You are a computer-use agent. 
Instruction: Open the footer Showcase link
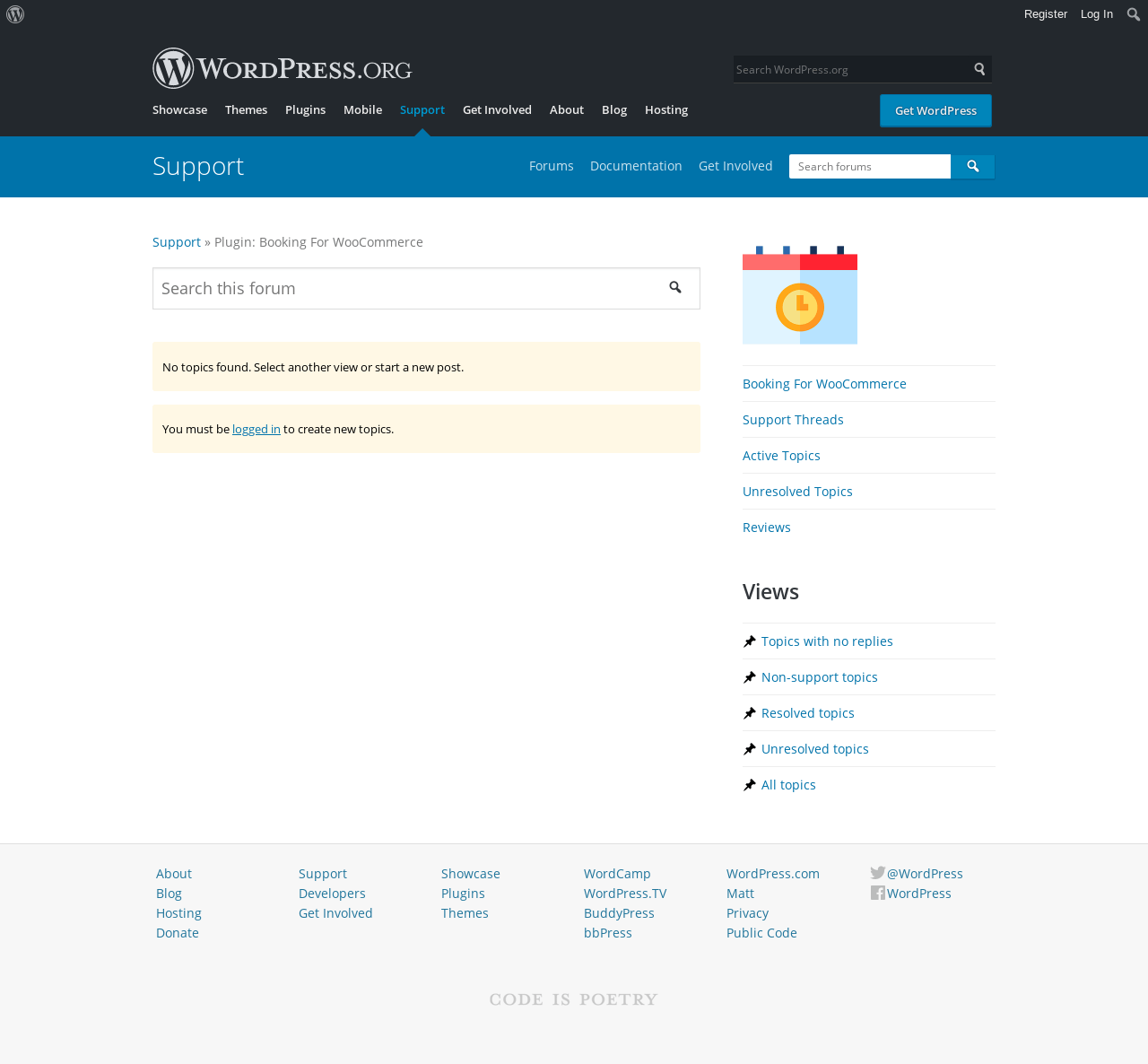471,874
